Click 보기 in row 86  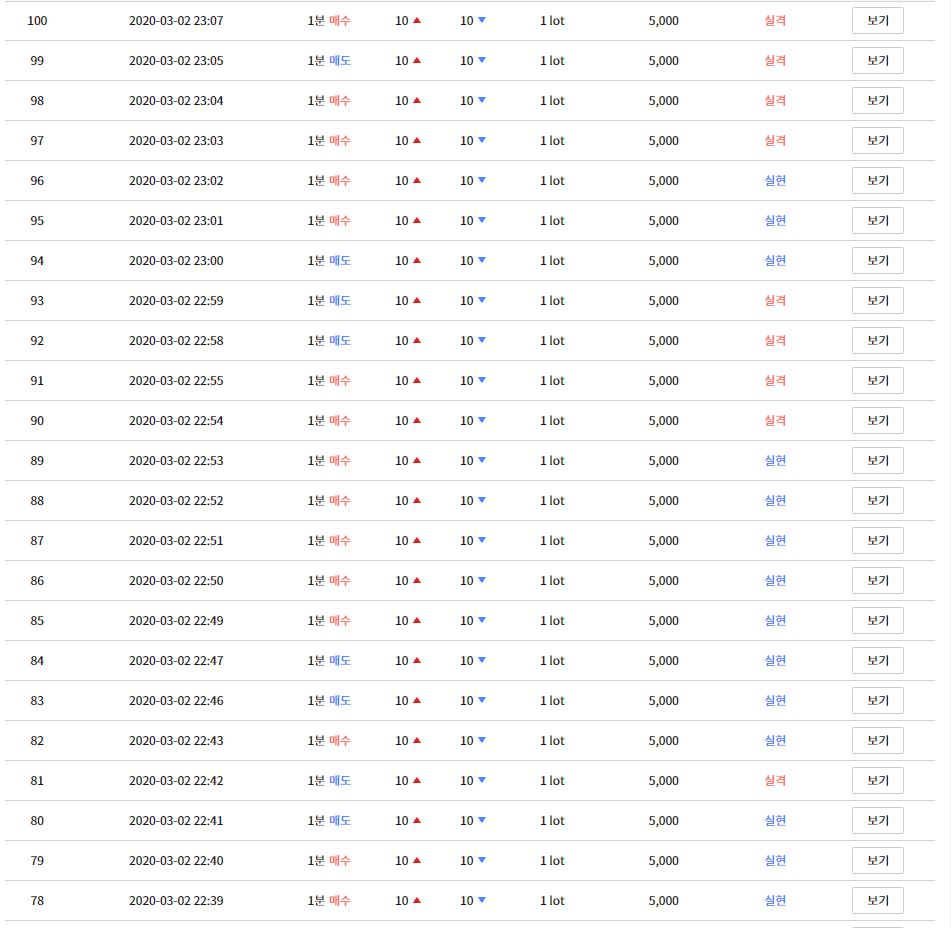pyautogui.click(x=877, y=581)
